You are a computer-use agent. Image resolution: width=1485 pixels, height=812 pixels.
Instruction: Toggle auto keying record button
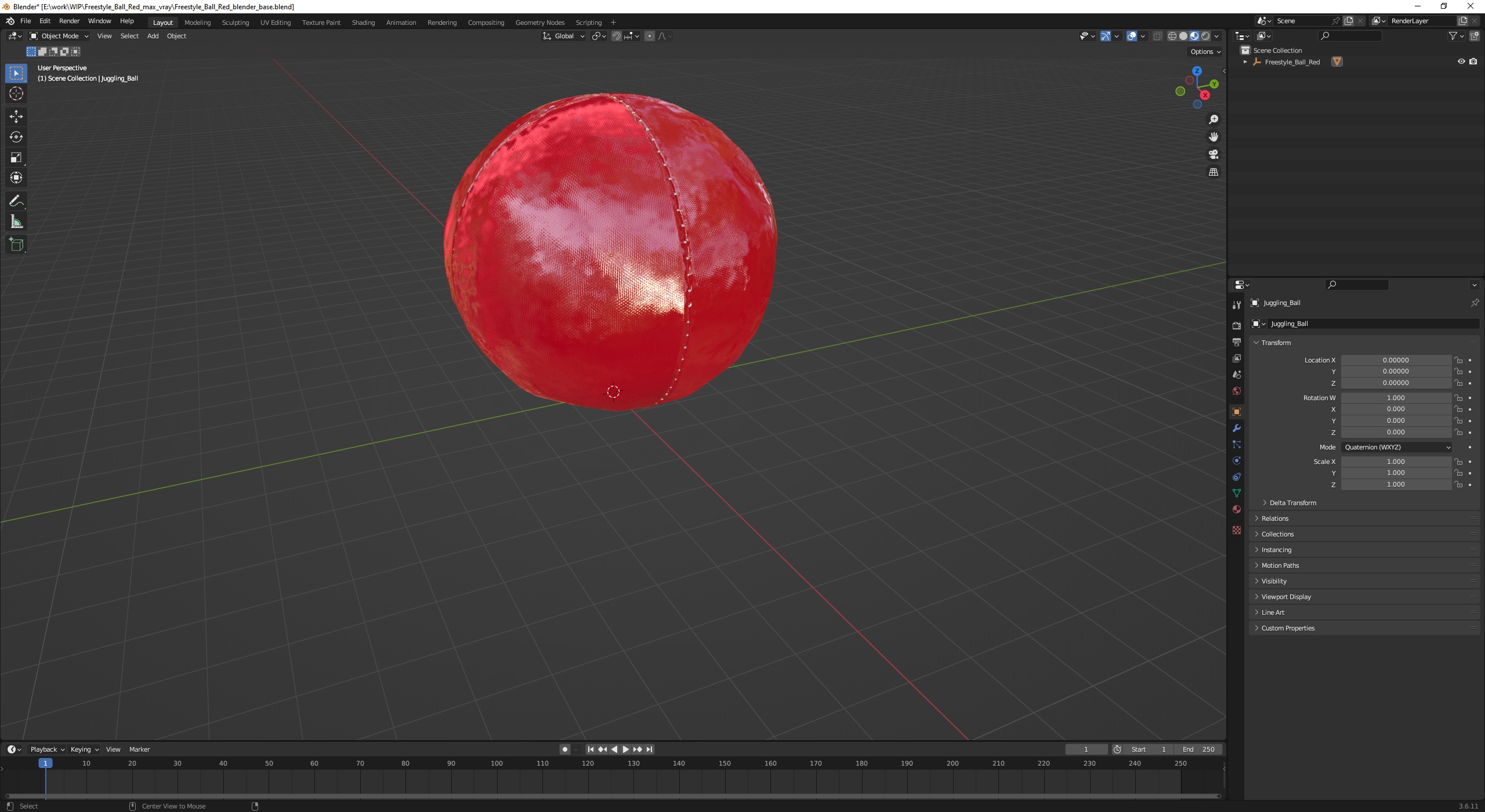tap(565, 749)
